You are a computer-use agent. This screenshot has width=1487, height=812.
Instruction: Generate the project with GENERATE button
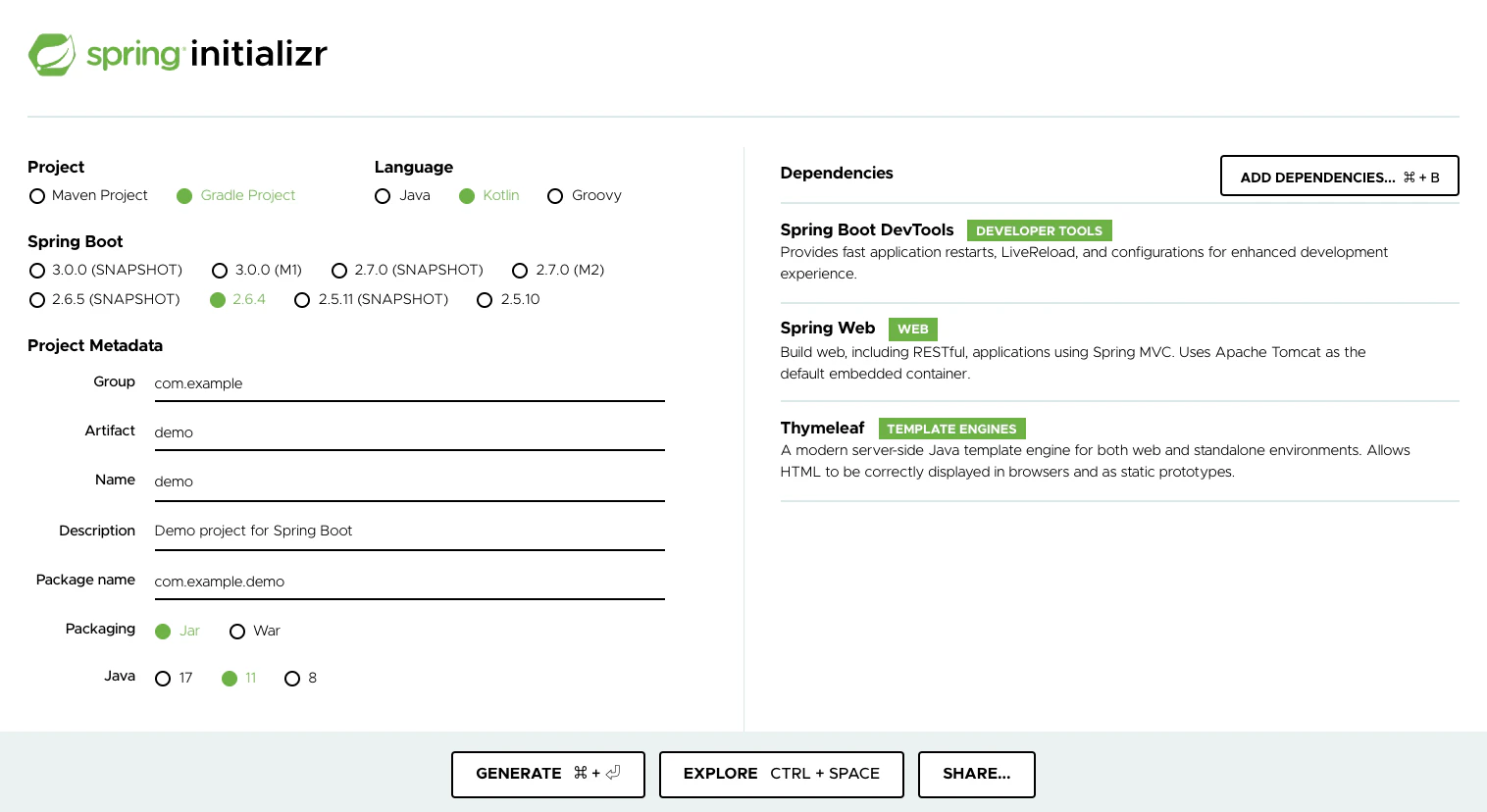(548, 774)
